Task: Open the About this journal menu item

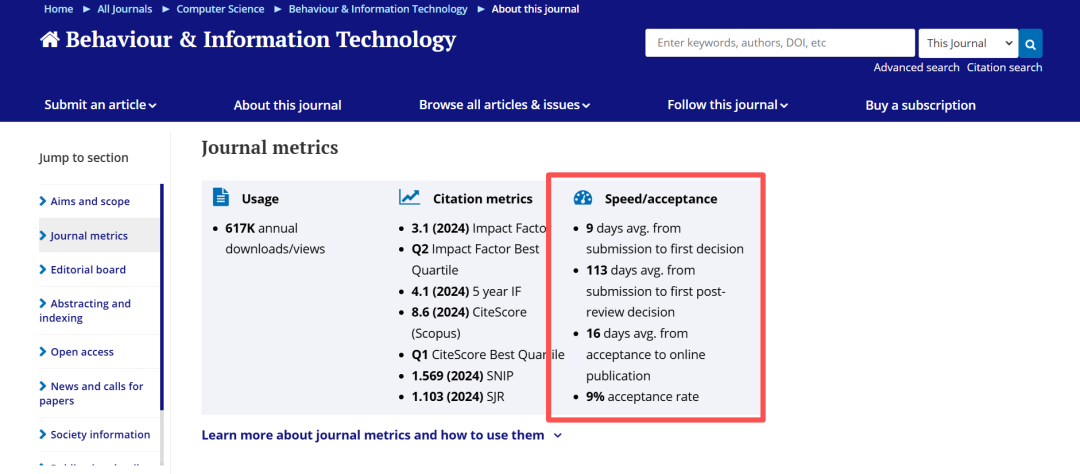Action: [287, 105]
